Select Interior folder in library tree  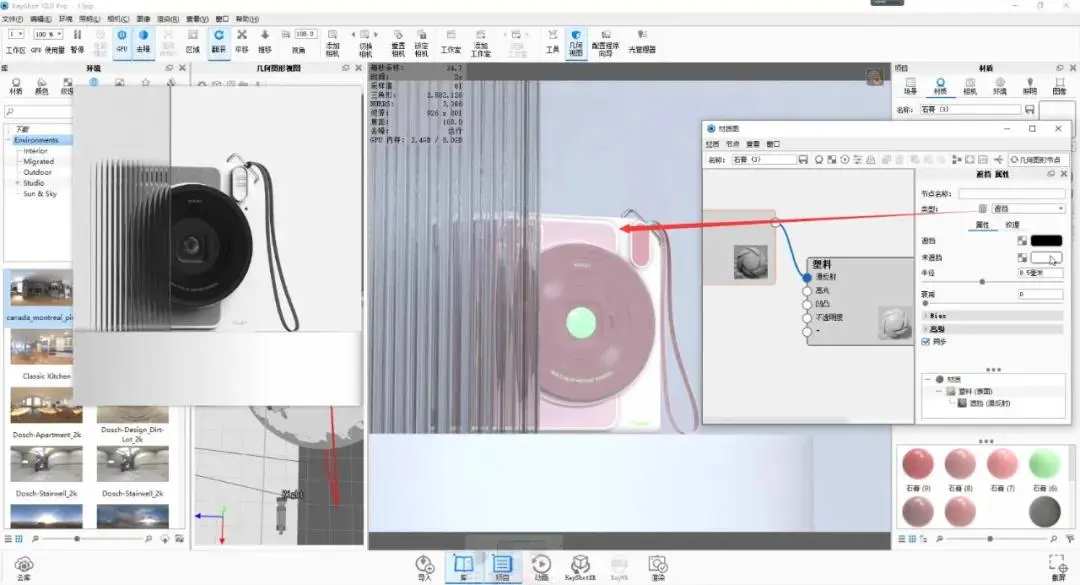tap(35, 151)
